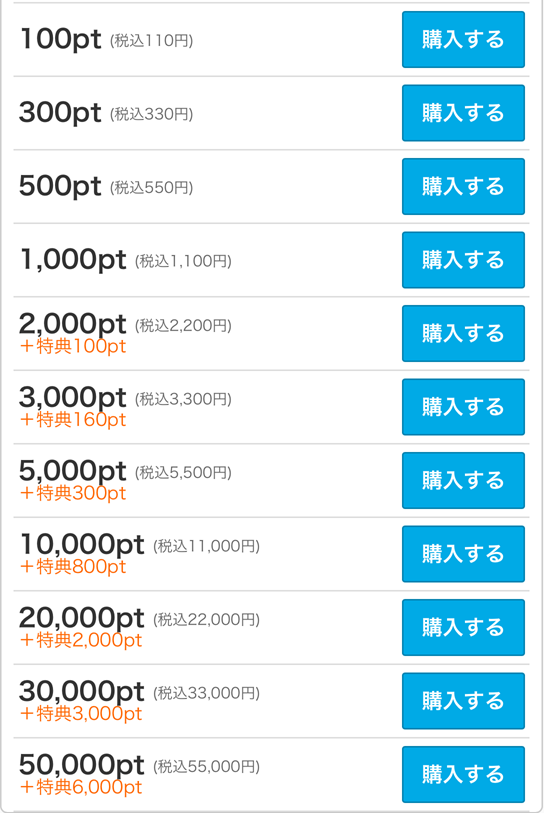Purchase 2,000pt with 100pt bonus
Image resolution: width=544 pixels, height=813 pixels.
(x=463, y=333)
